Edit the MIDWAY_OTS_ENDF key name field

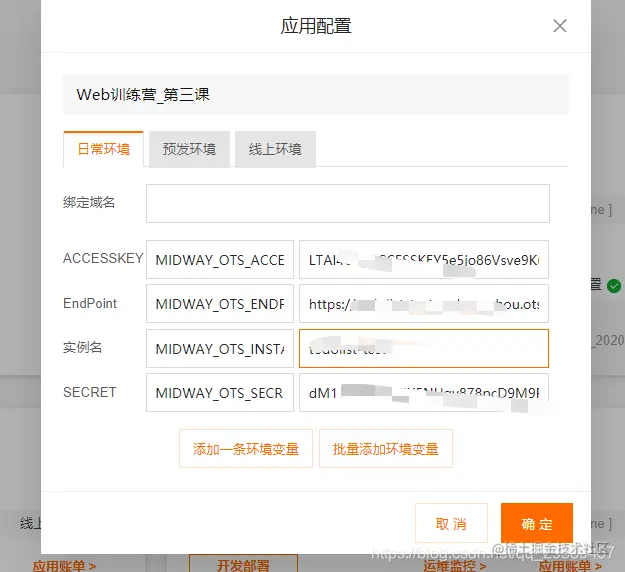point(220,304)
